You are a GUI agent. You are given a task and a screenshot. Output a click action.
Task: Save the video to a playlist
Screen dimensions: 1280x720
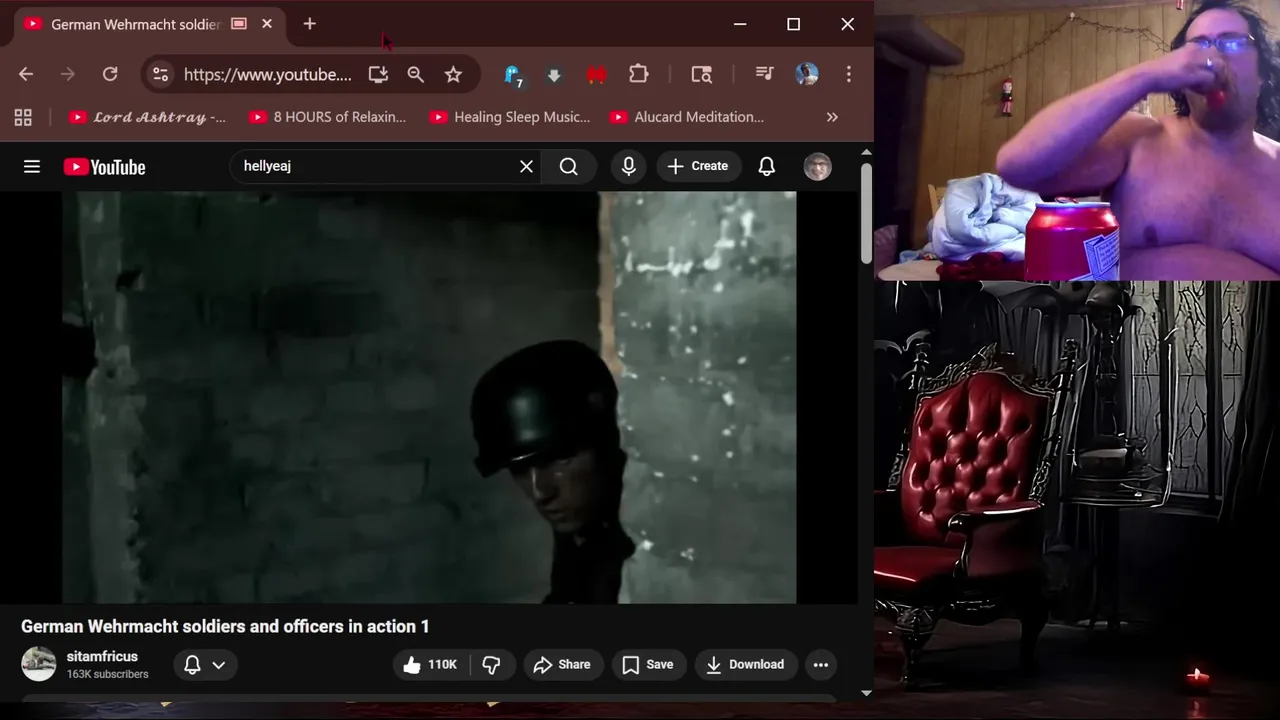click(649, 665)
